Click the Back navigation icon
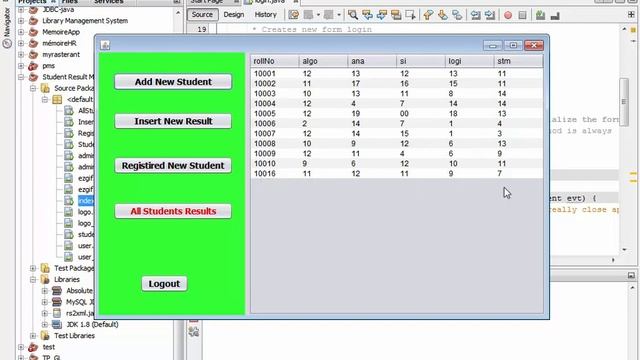640x360 pixels. [x=309, y=15]
